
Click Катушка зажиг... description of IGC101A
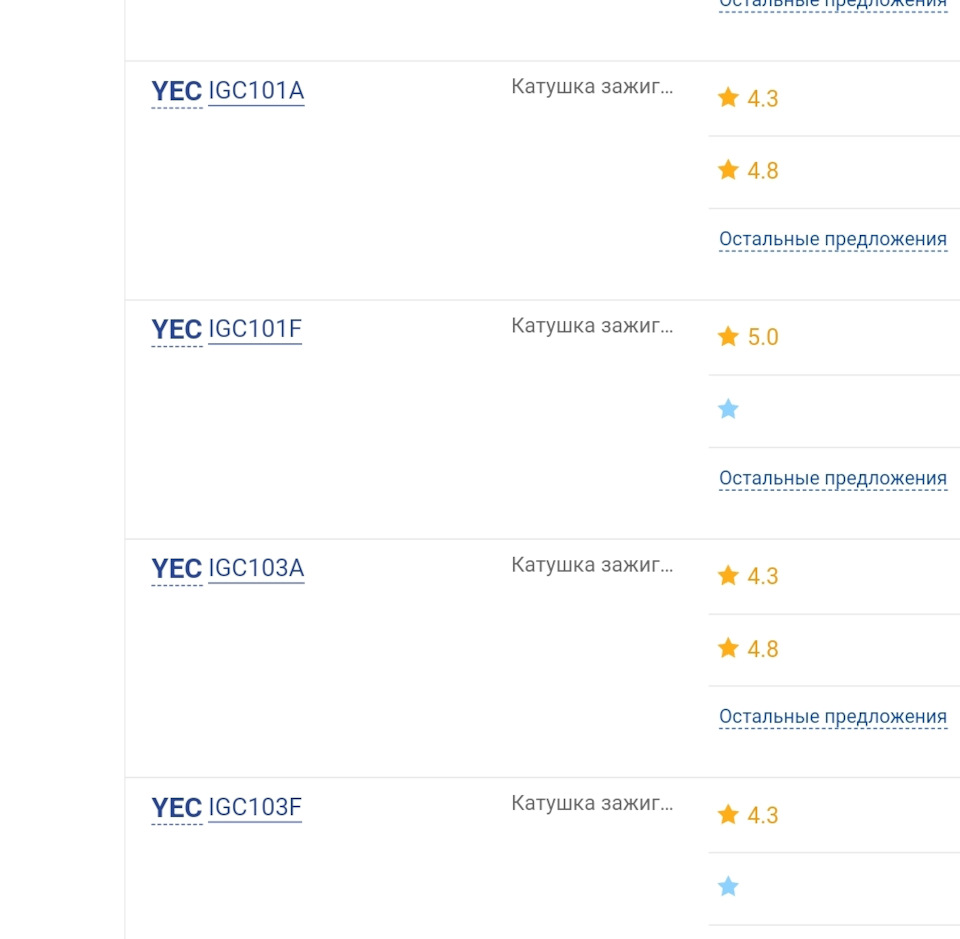(x=592, y=87)
